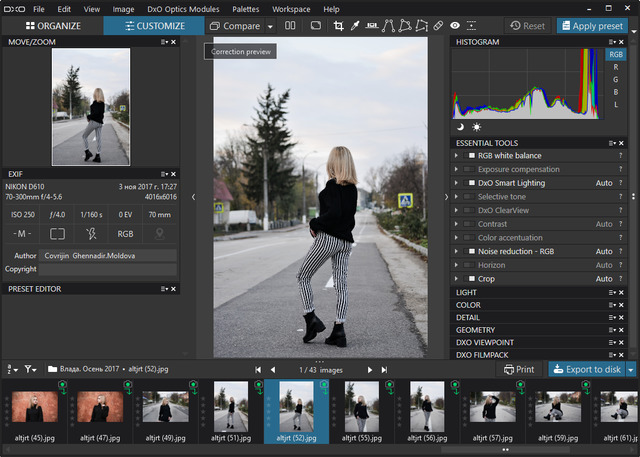This screenshot has width=640, height=457.
Task: Select the Crop tool in the toolbar
Action: 339,25
